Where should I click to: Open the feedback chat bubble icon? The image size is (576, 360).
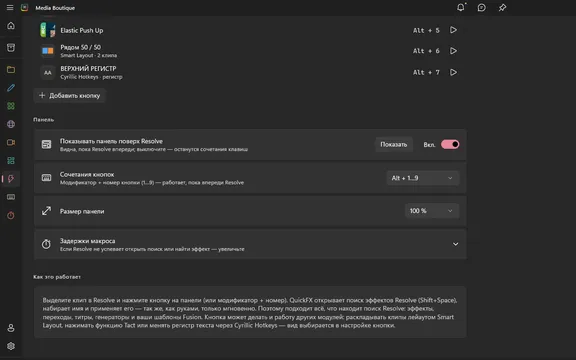(x=482, y=7)
